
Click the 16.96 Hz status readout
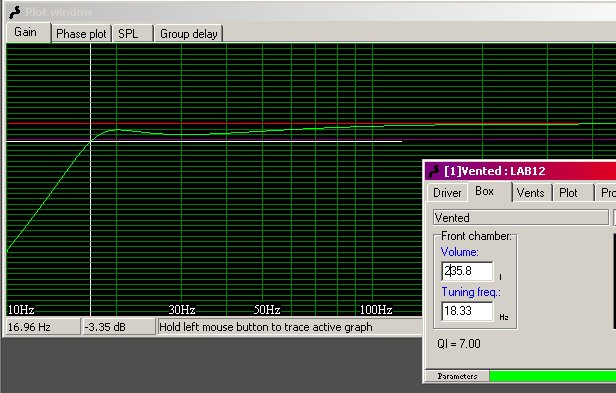[x=43, y=327]
